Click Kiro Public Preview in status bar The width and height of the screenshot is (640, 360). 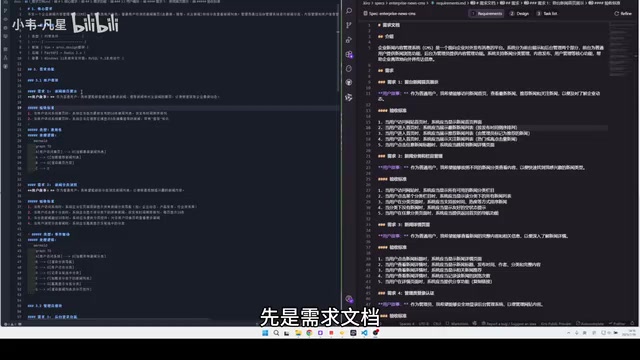(x=556, y=324)
